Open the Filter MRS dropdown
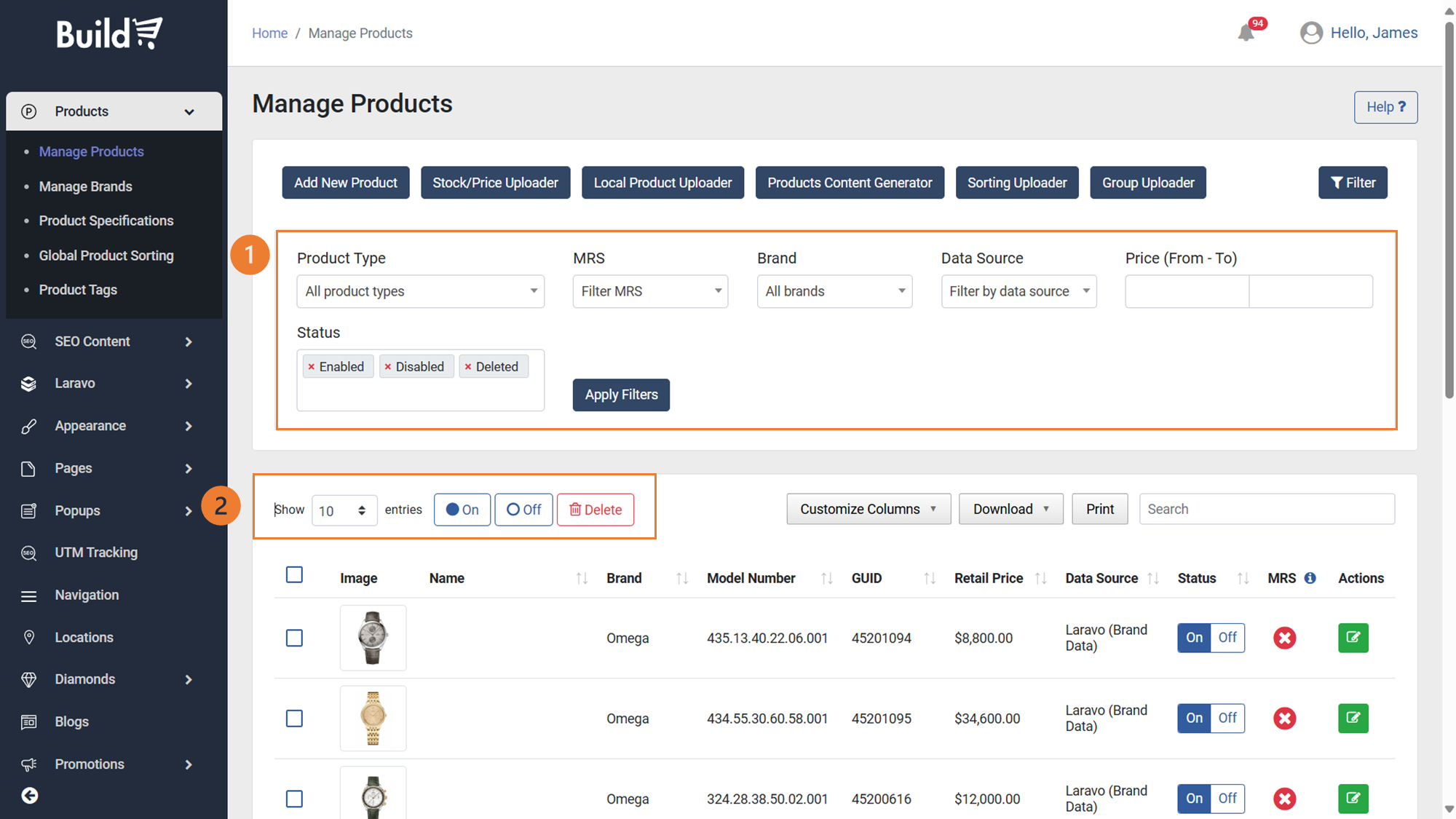The image size is (1456, 819). tap(650, 291)
